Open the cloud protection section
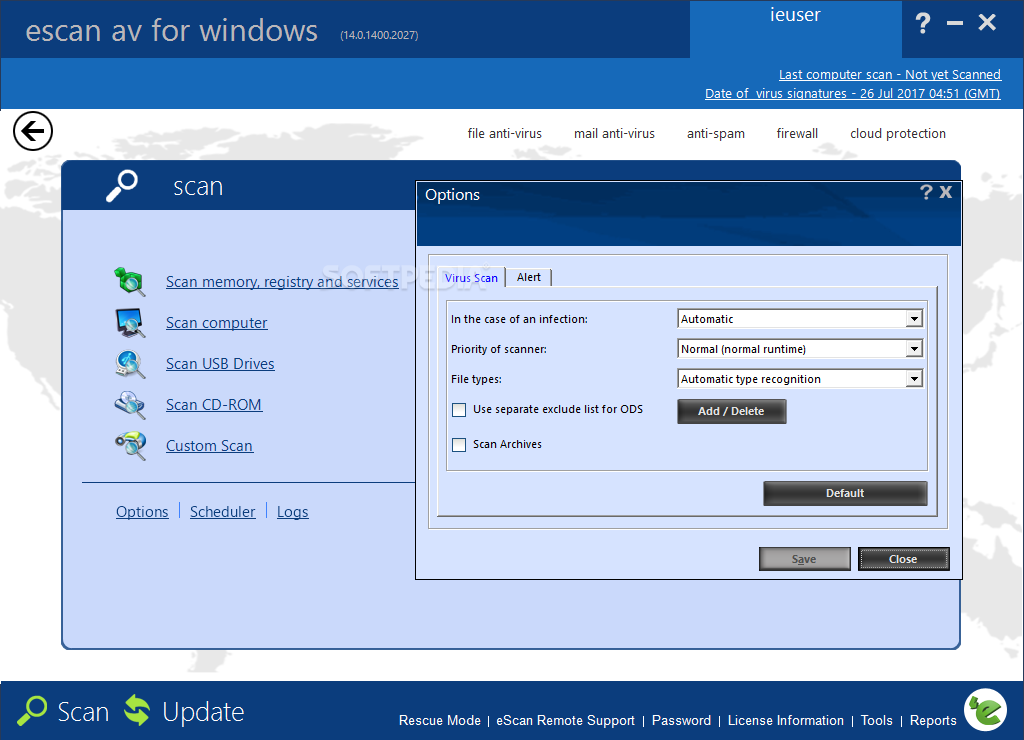 tap(897, 133)
